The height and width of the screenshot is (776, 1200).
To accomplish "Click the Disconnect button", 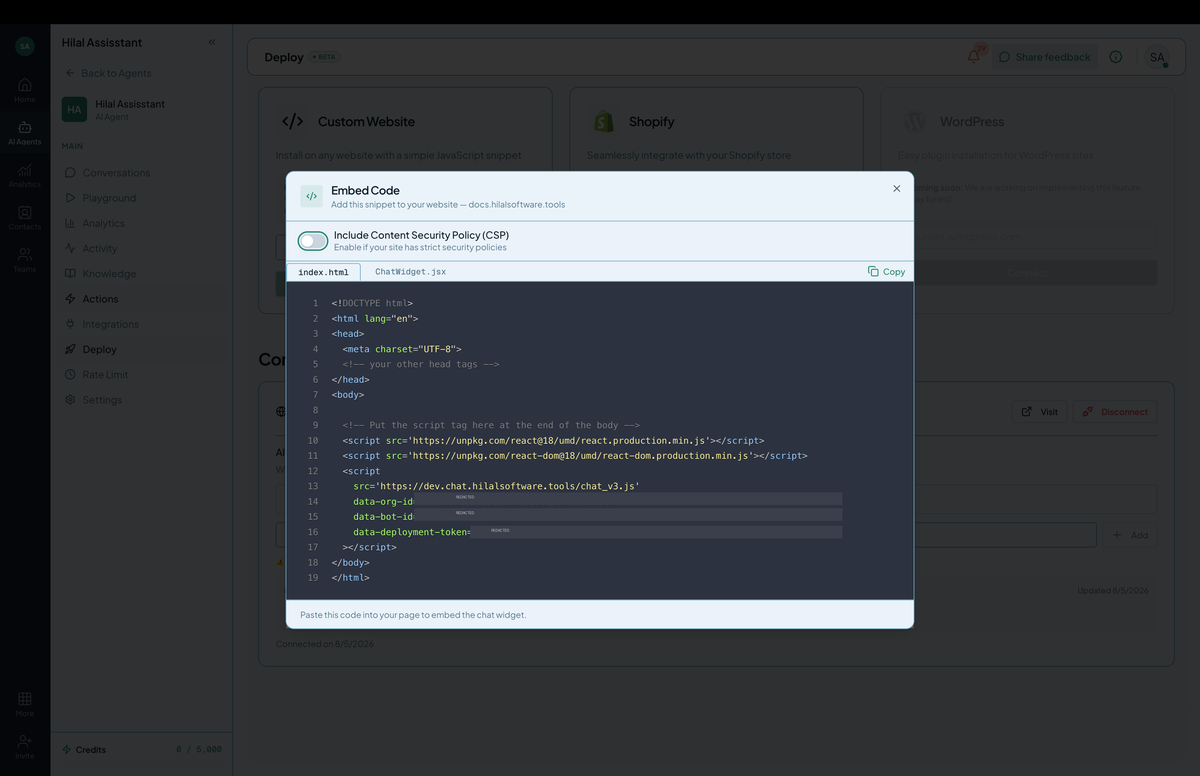I will pyautogui.click(x=1116, y=412).
